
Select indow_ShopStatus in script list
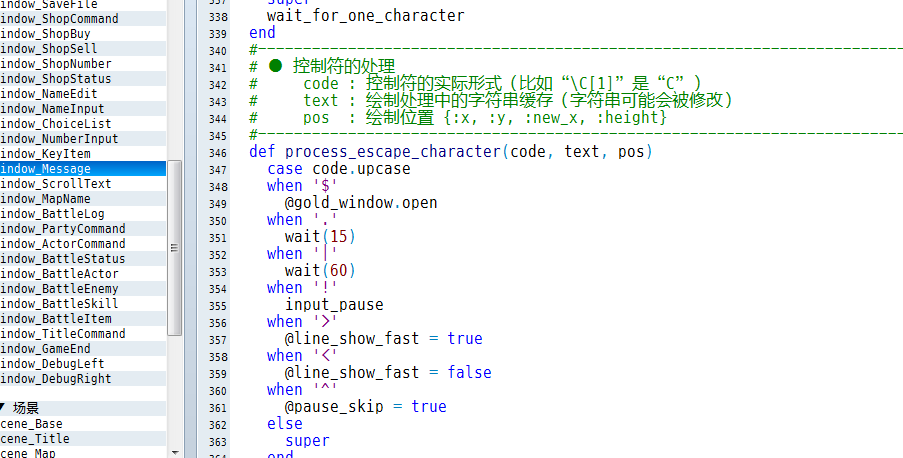pos(83,79)
